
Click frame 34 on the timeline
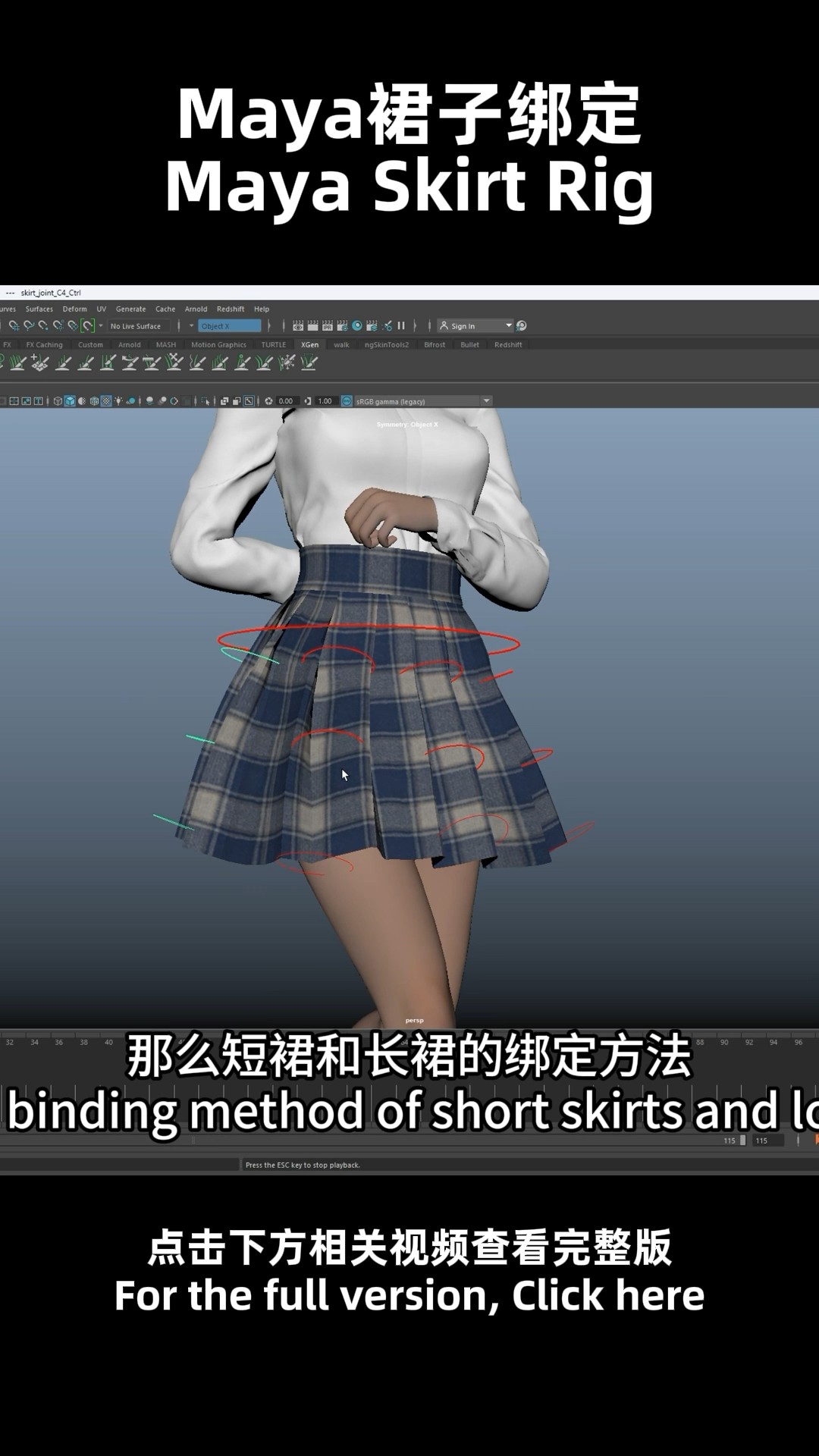[x=35, y=1043]
